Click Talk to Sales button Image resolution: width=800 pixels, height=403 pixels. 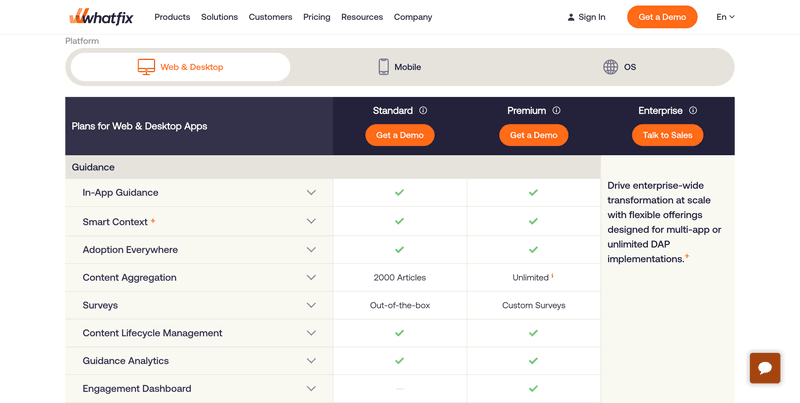tap(667, 135)
